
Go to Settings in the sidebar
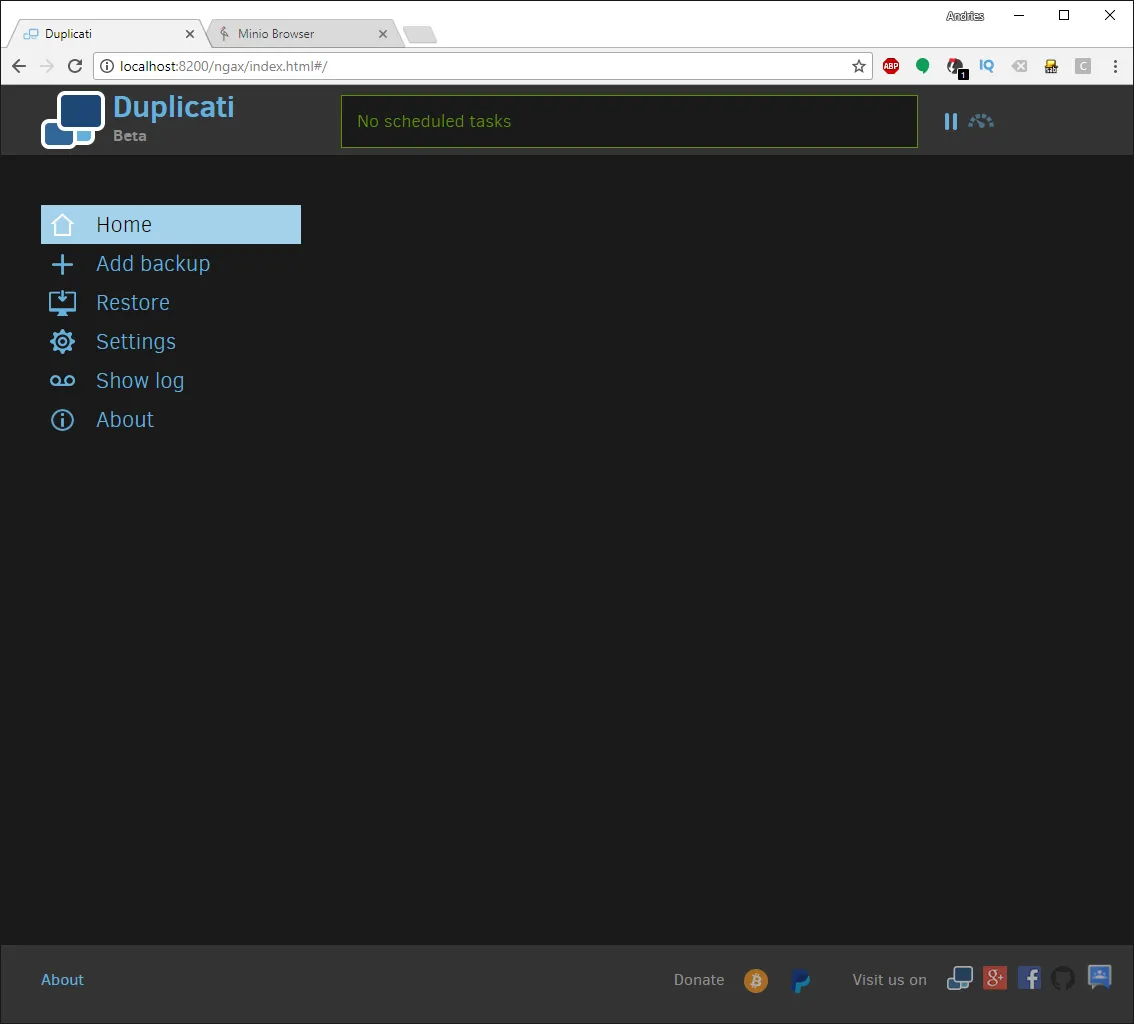pos(136,342)
